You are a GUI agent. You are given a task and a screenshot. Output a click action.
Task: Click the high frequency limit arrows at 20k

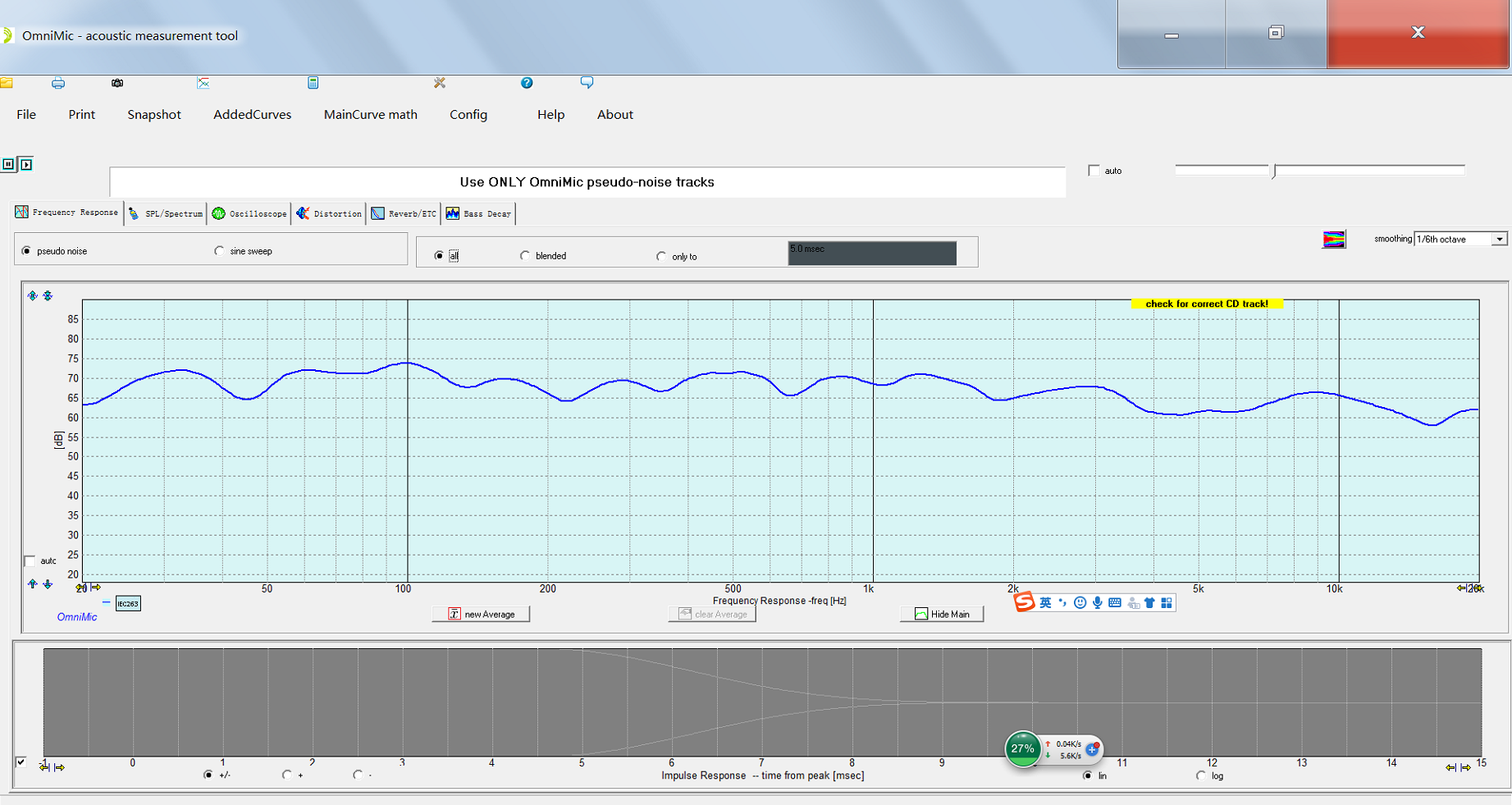coord(1469,588)
